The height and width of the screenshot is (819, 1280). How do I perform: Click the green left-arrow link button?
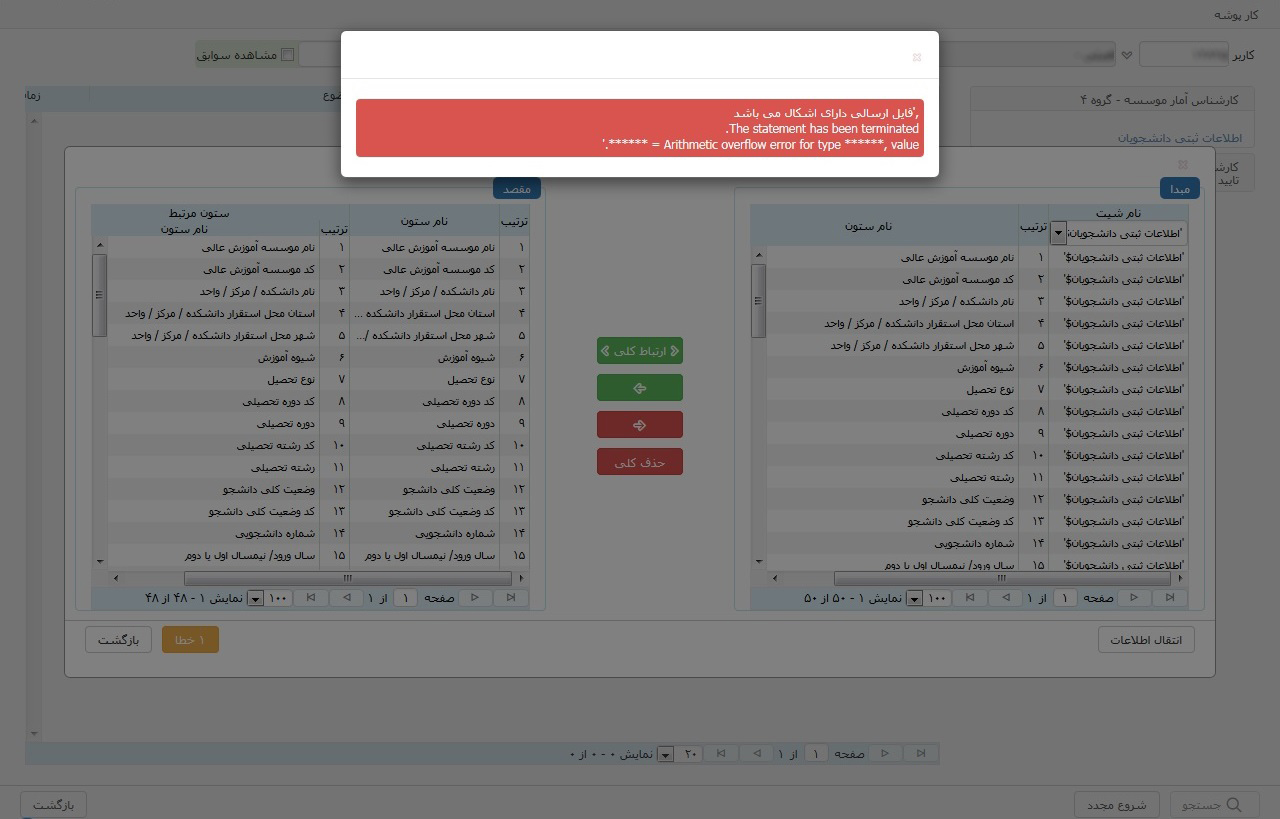pyautogui.click(x=639, y=388)
